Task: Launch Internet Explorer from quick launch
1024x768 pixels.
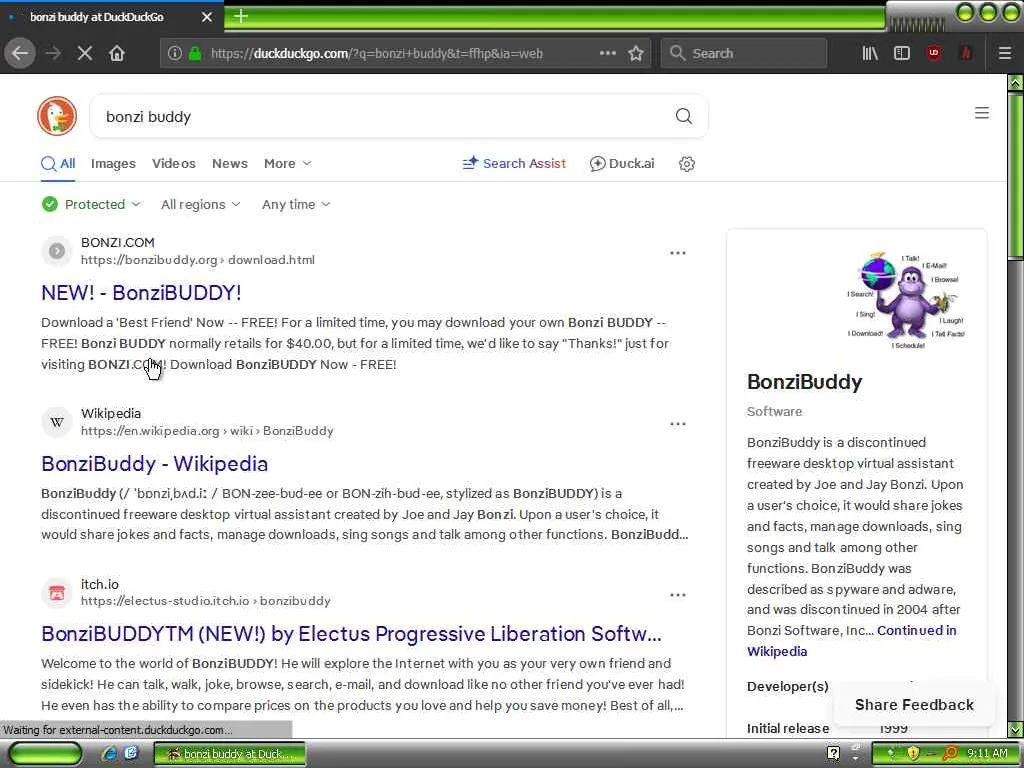Action: [110, 753]
